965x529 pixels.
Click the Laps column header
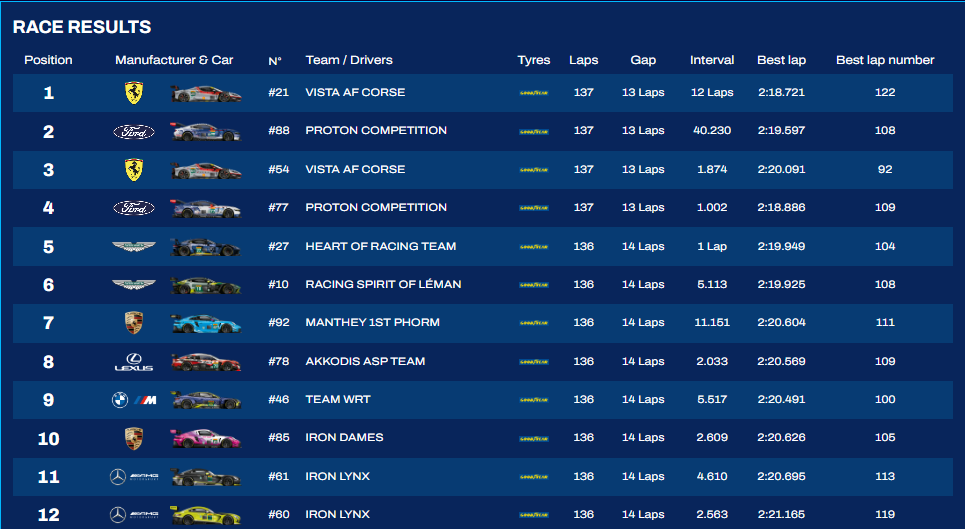(583, 60)
